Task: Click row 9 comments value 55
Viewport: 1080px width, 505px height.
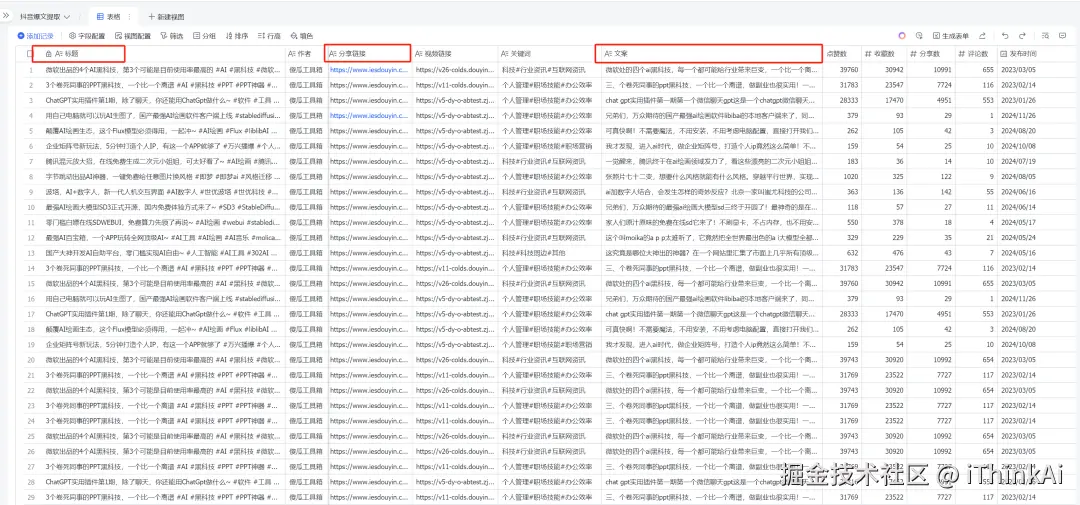Action: pos(988,191)
